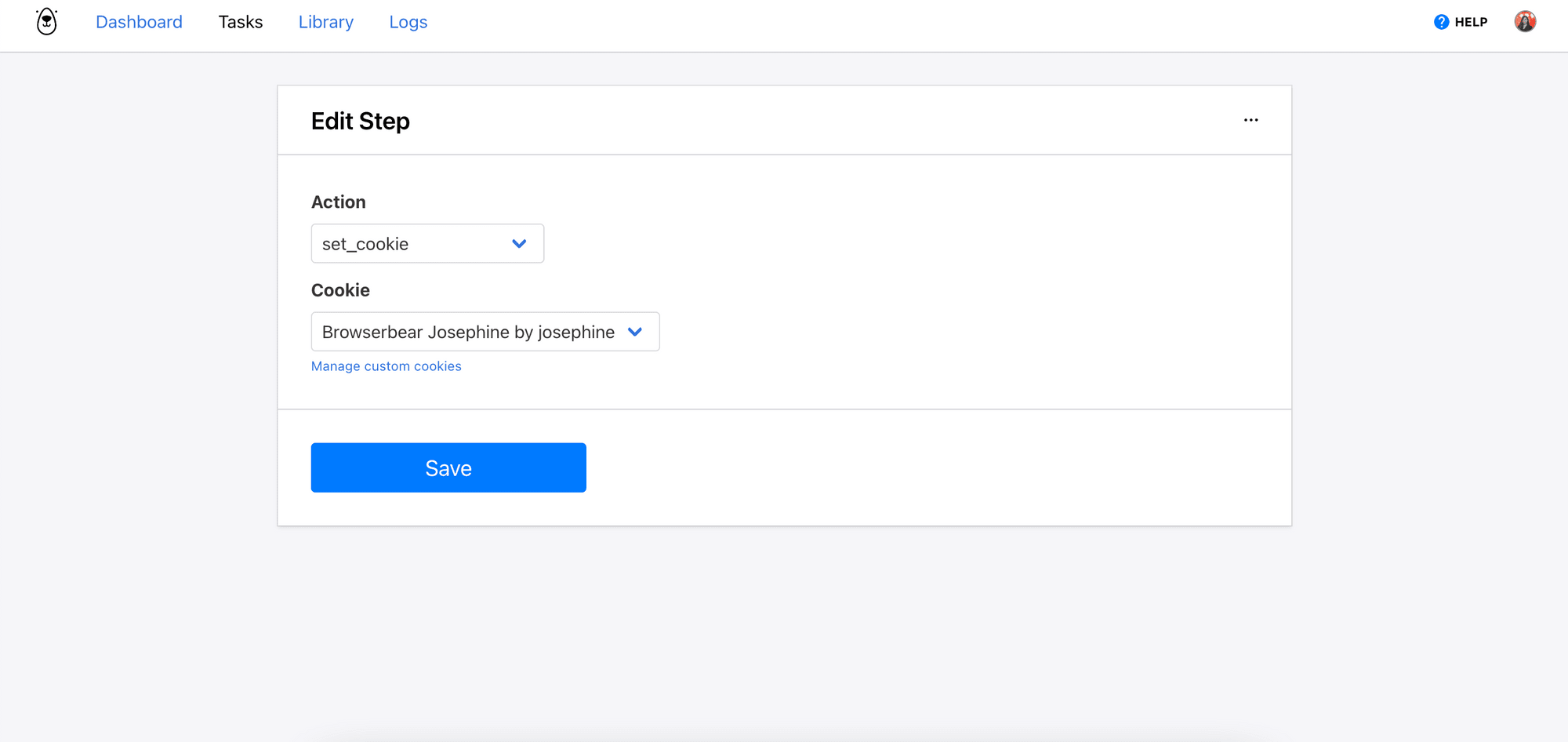Navigate to the Tasks section
Image resolution: width=1568 pixels, height=742 pixels.
pos(240,21)
